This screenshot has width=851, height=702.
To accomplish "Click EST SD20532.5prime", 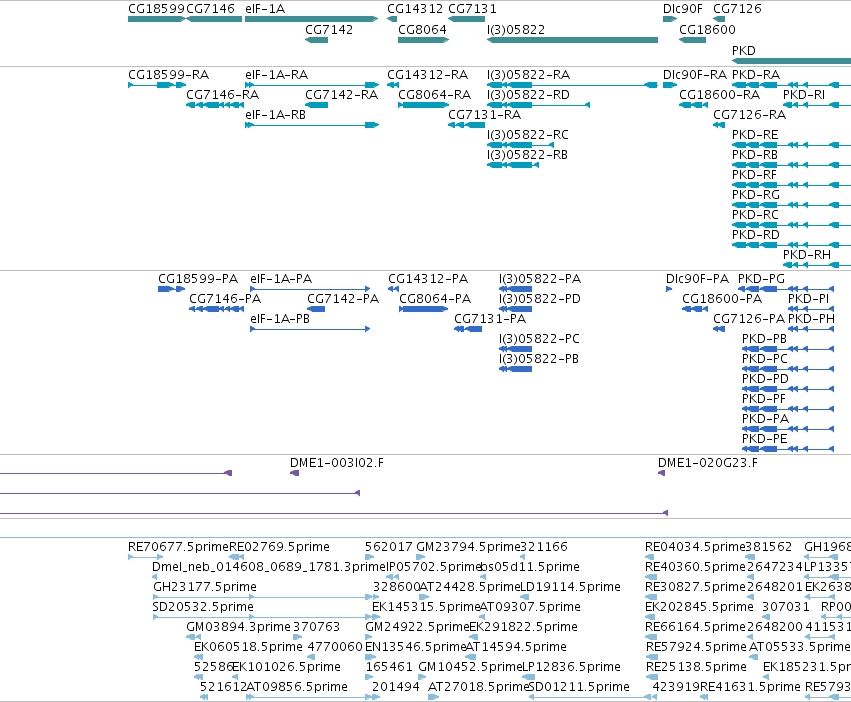I will tap(203, 607).
